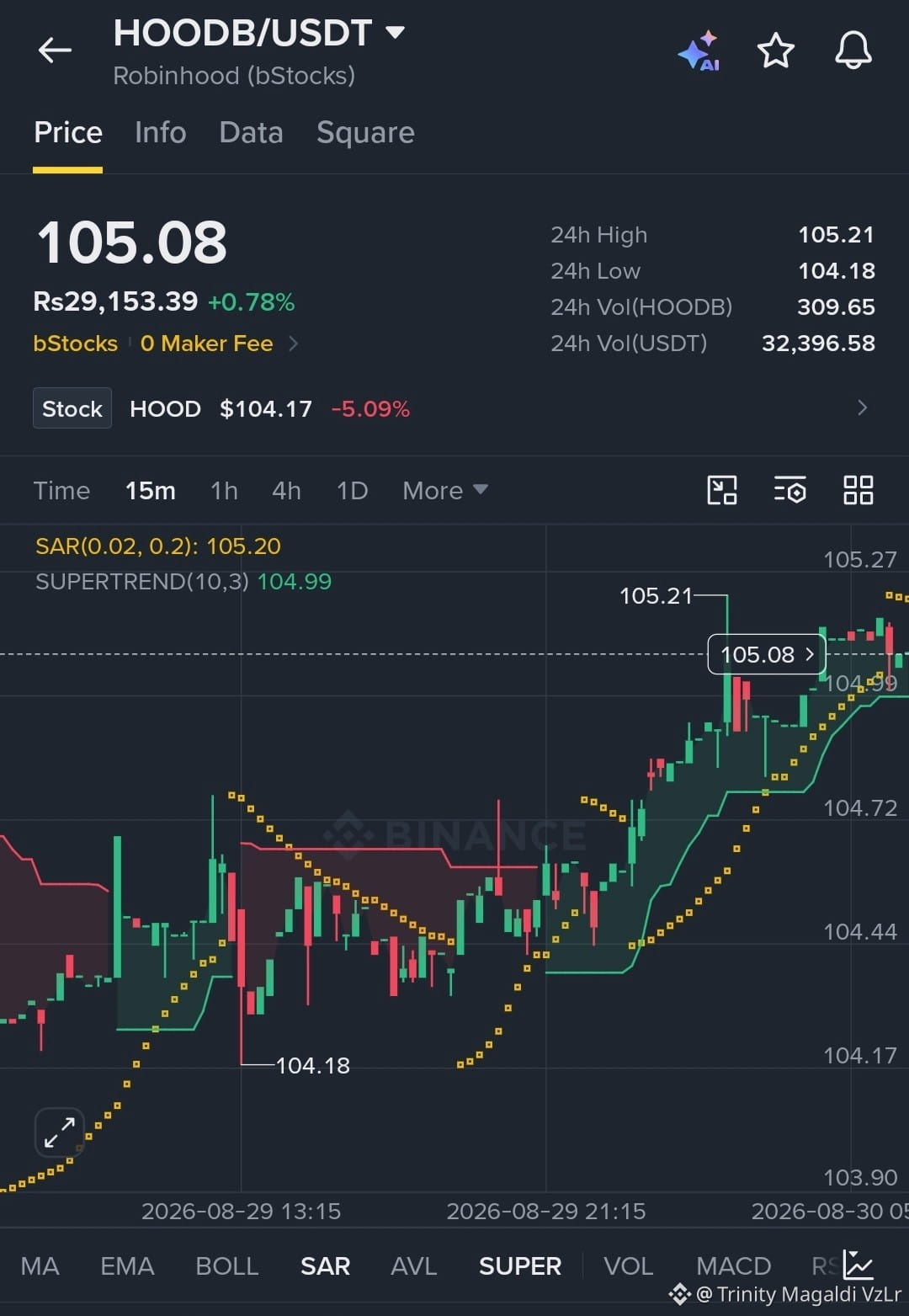The height and width of the screenshot is (1316, 909).
Task: Tap the 2026-08-29 13:15 time axis label
Action: (241, 1212)
